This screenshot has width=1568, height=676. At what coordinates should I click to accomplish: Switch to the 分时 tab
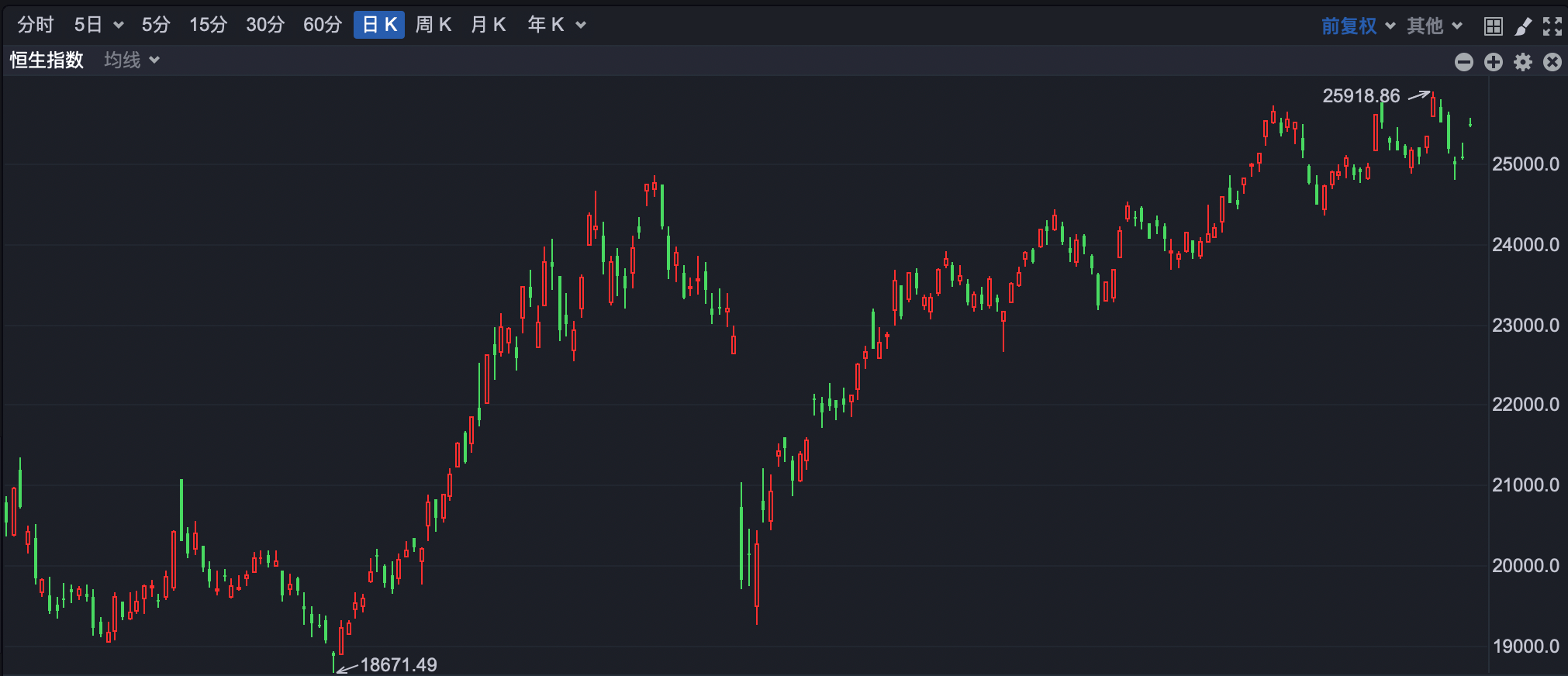click(x=36, y=25)
